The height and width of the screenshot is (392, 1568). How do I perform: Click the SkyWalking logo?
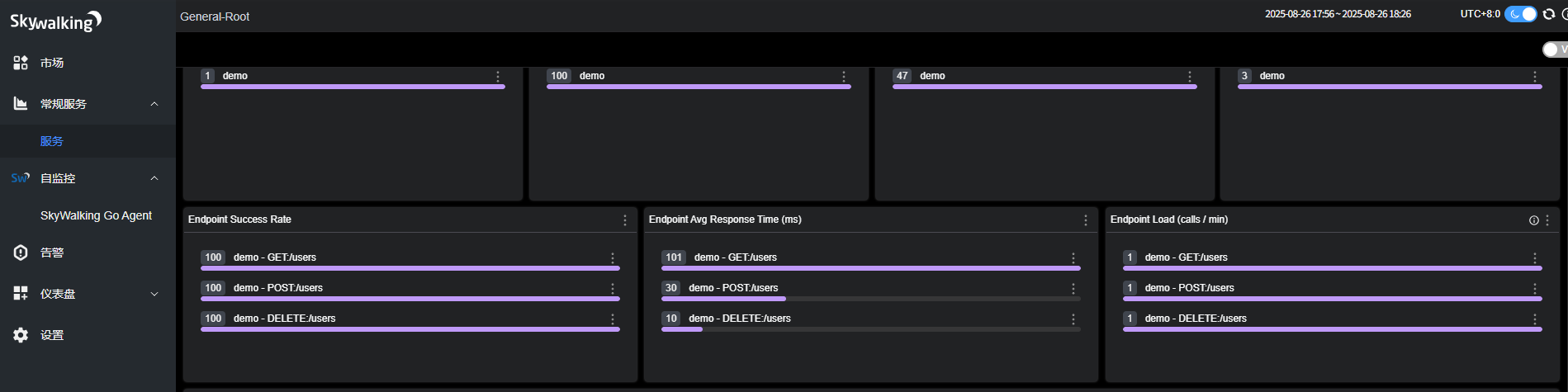(x=55, y=21)
